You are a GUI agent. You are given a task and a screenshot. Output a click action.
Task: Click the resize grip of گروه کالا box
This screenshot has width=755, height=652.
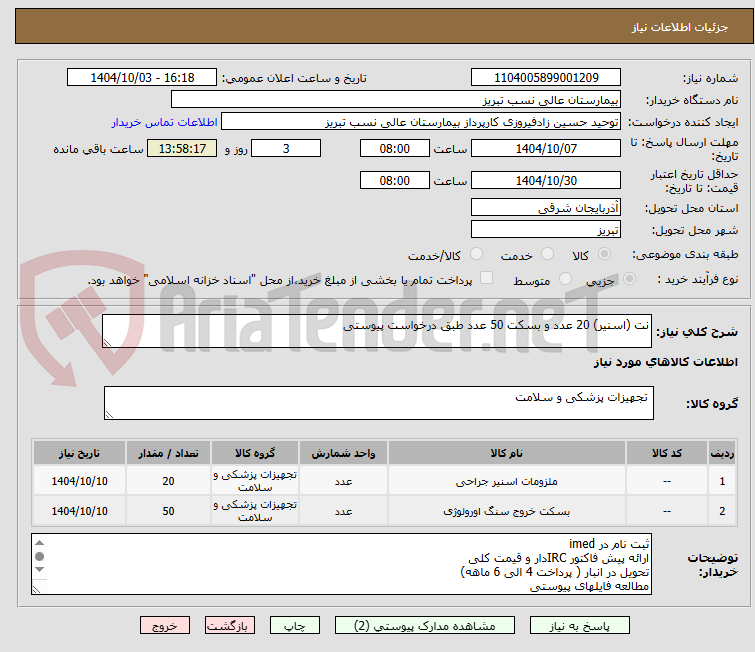pyautogui.click(x=109, y=415)
